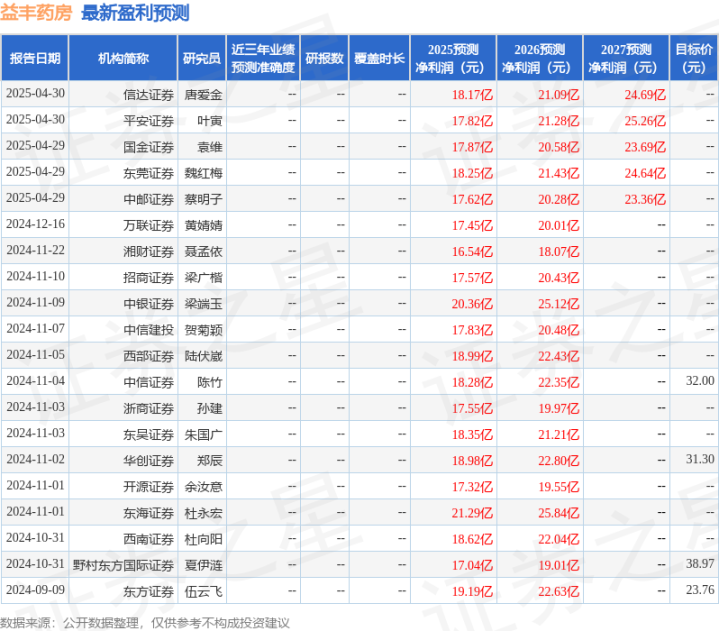
Task: Click researcher name 袁维
Action: coord(210,147)
